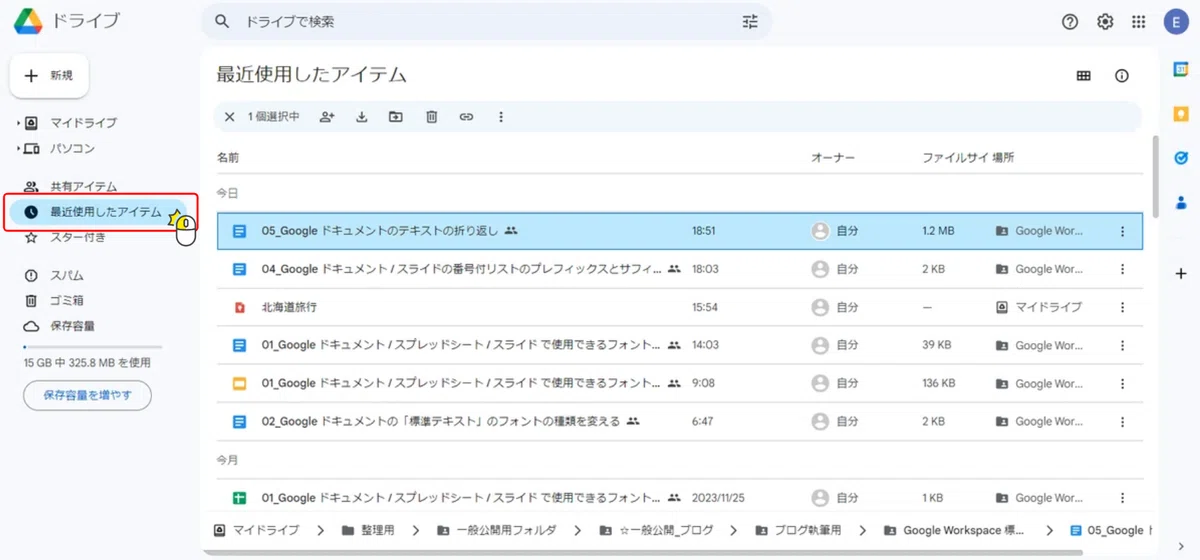Open 保存容量 in sidebar
Image resolution: width=1200 pixels, height=560 pixels.
73,326
